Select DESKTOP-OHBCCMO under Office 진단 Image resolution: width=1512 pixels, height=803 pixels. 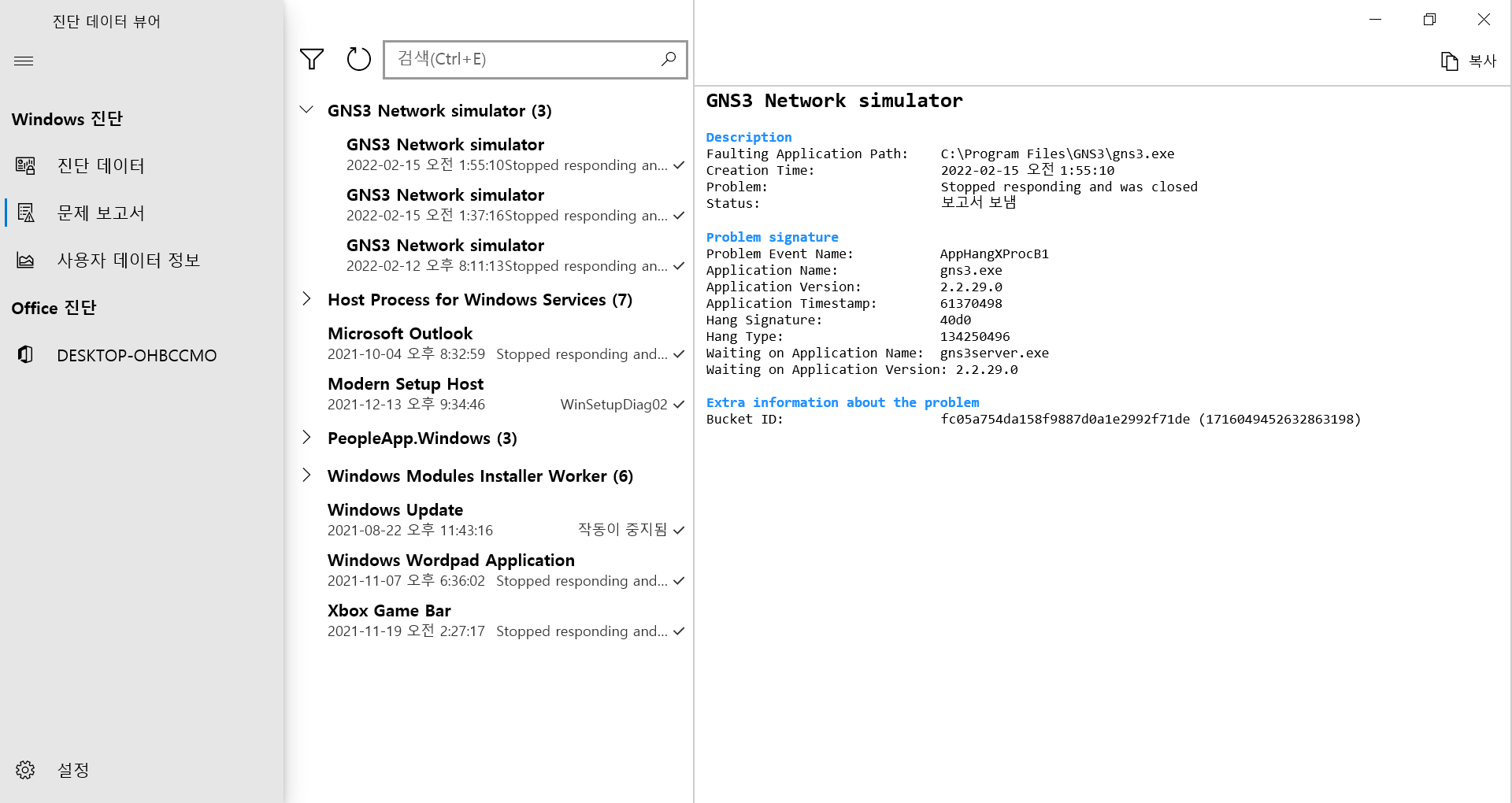click(x=142, y=355)
